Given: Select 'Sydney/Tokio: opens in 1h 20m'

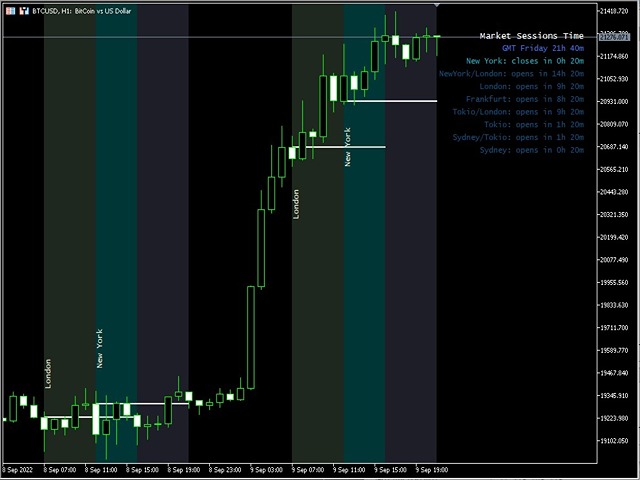Looking at the screenshot, I should [x=518, y=137].
